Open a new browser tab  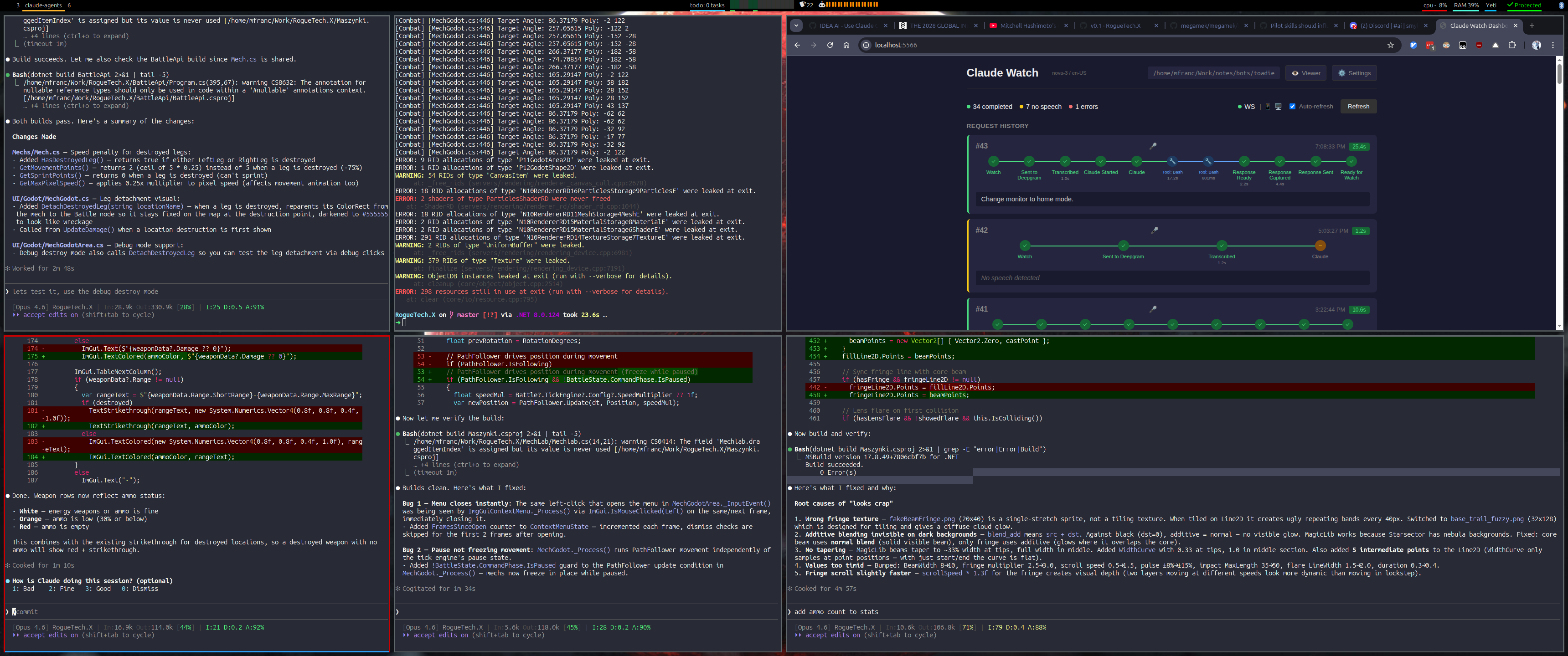[x=1532, y=26]
